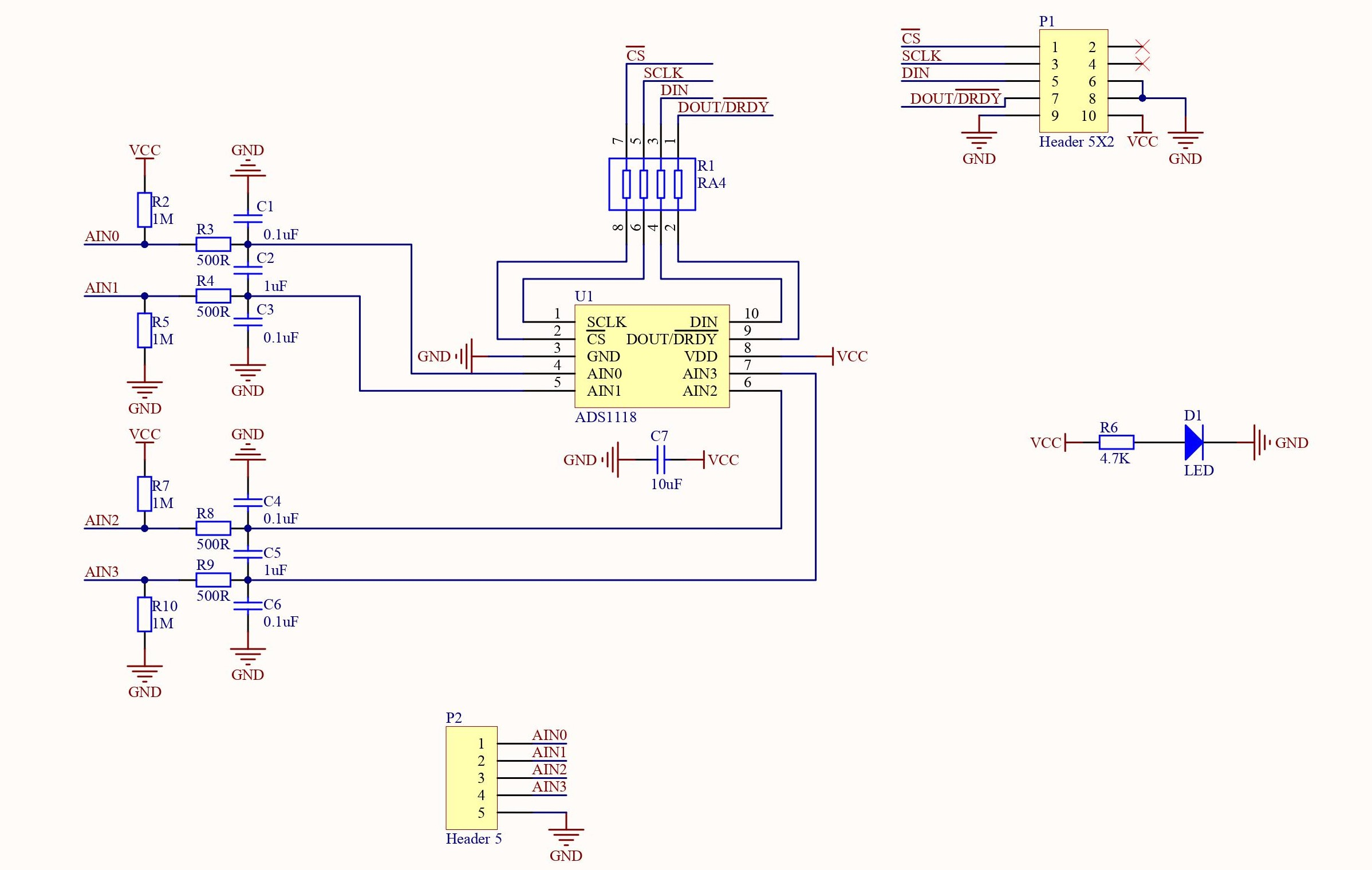
Task: Click AIN2 label at P2 pin 3
Action: coord(549,769)
